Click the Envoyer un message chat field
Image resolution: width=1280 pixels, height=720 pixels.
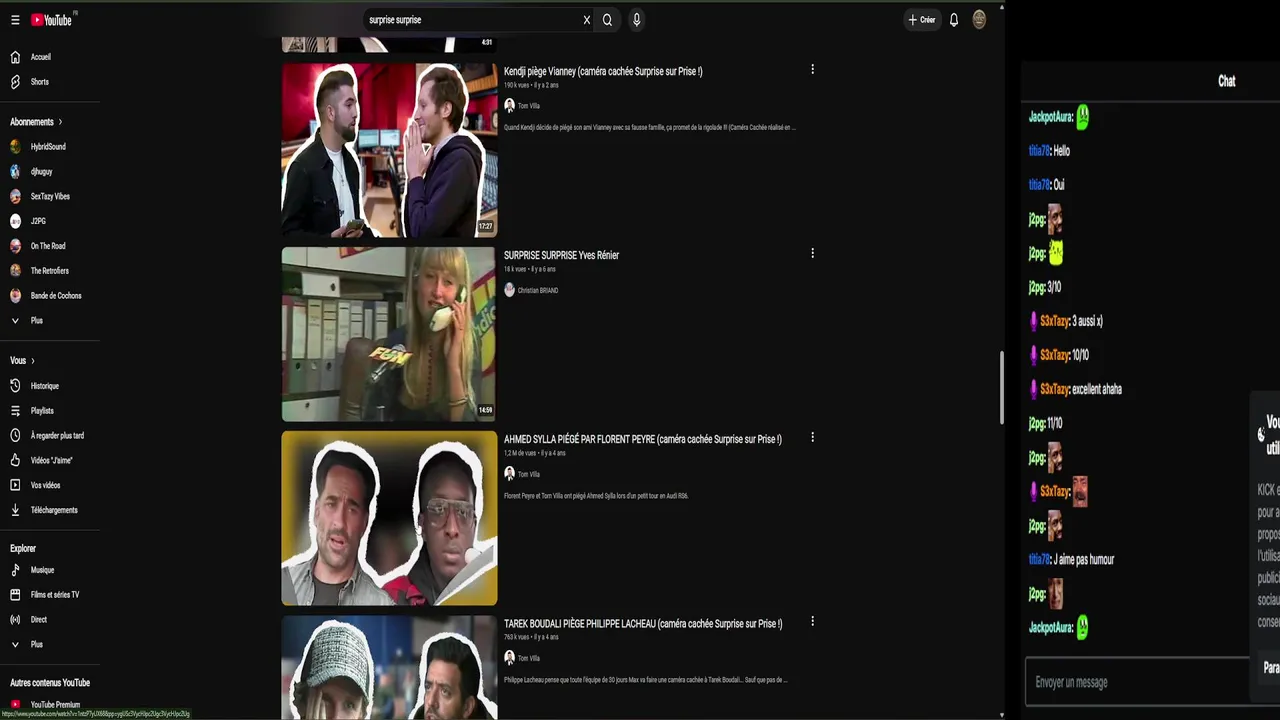click(1137, 682)
